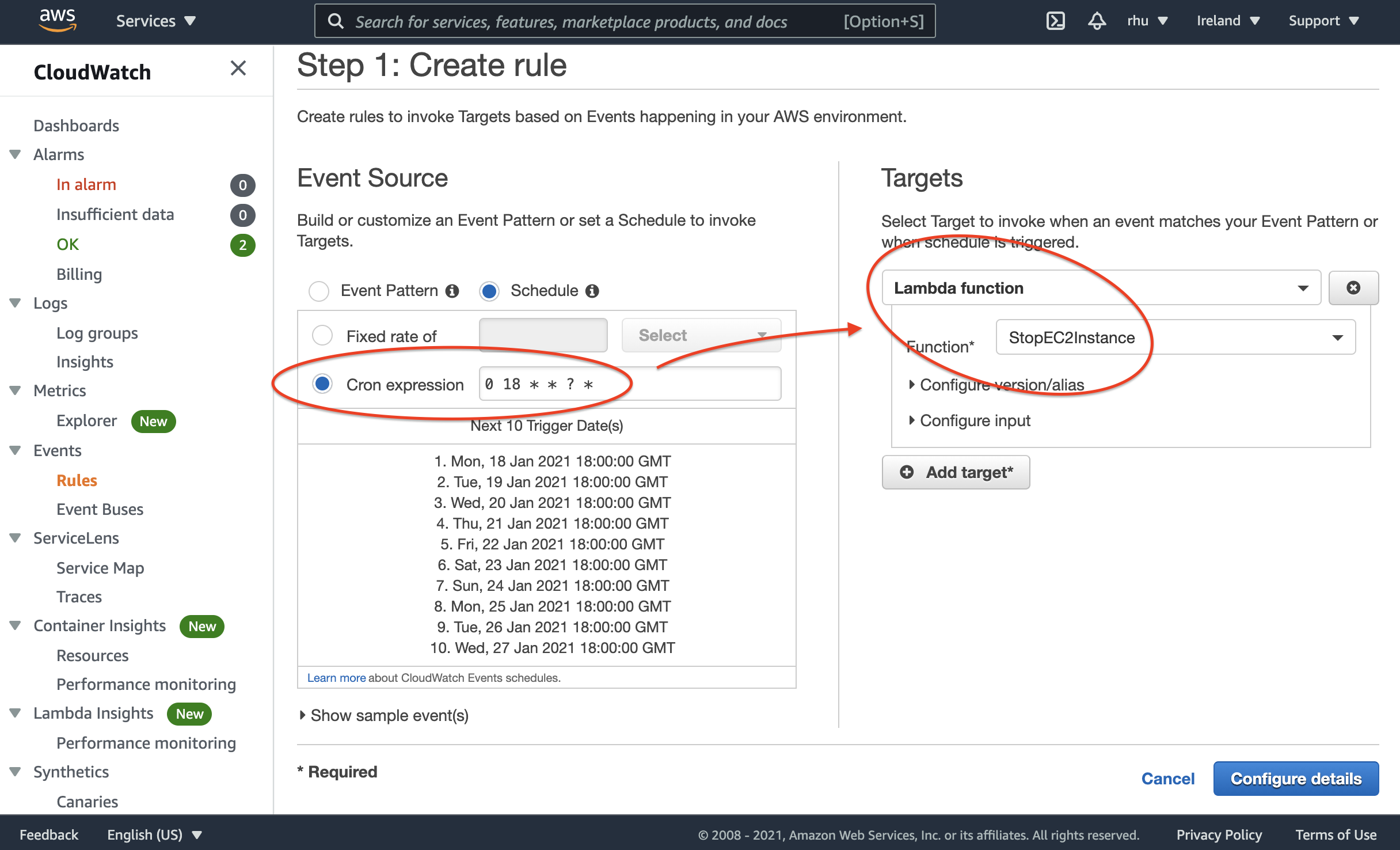This screenshot has width=1400, height=850.
Task: Open Log groups
Action: coord(97,333)
